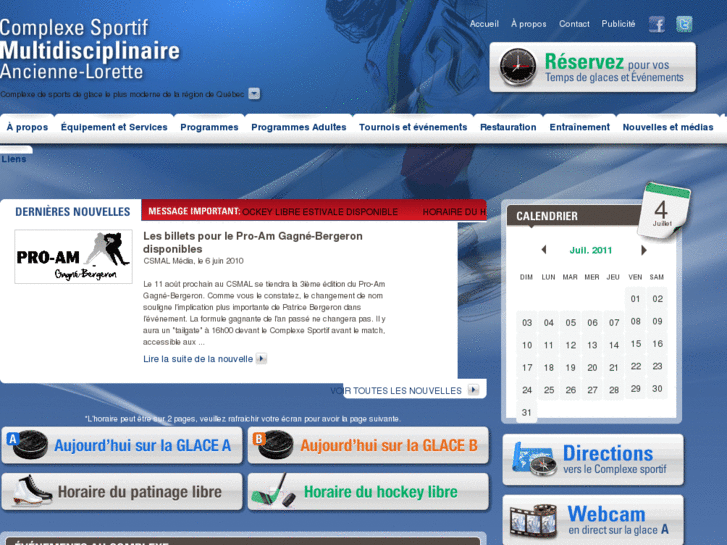
Task: Open the Facebook page icon
Action: click(657, 24)
